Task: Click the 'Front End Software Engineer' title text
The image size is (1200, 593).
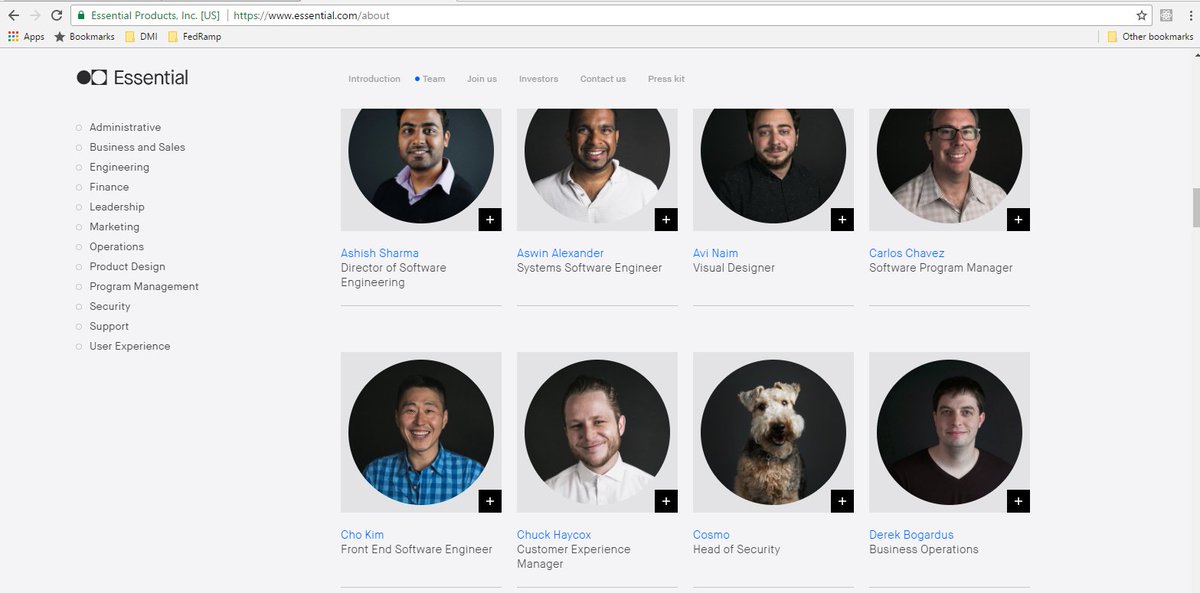Action: click(x=417, y=550)
